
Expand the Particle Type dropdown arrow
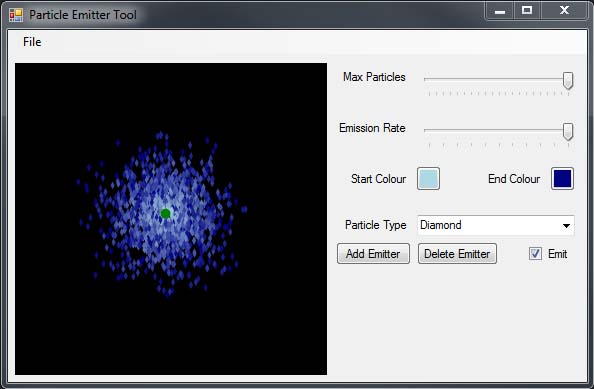click(x=566, y=226)
